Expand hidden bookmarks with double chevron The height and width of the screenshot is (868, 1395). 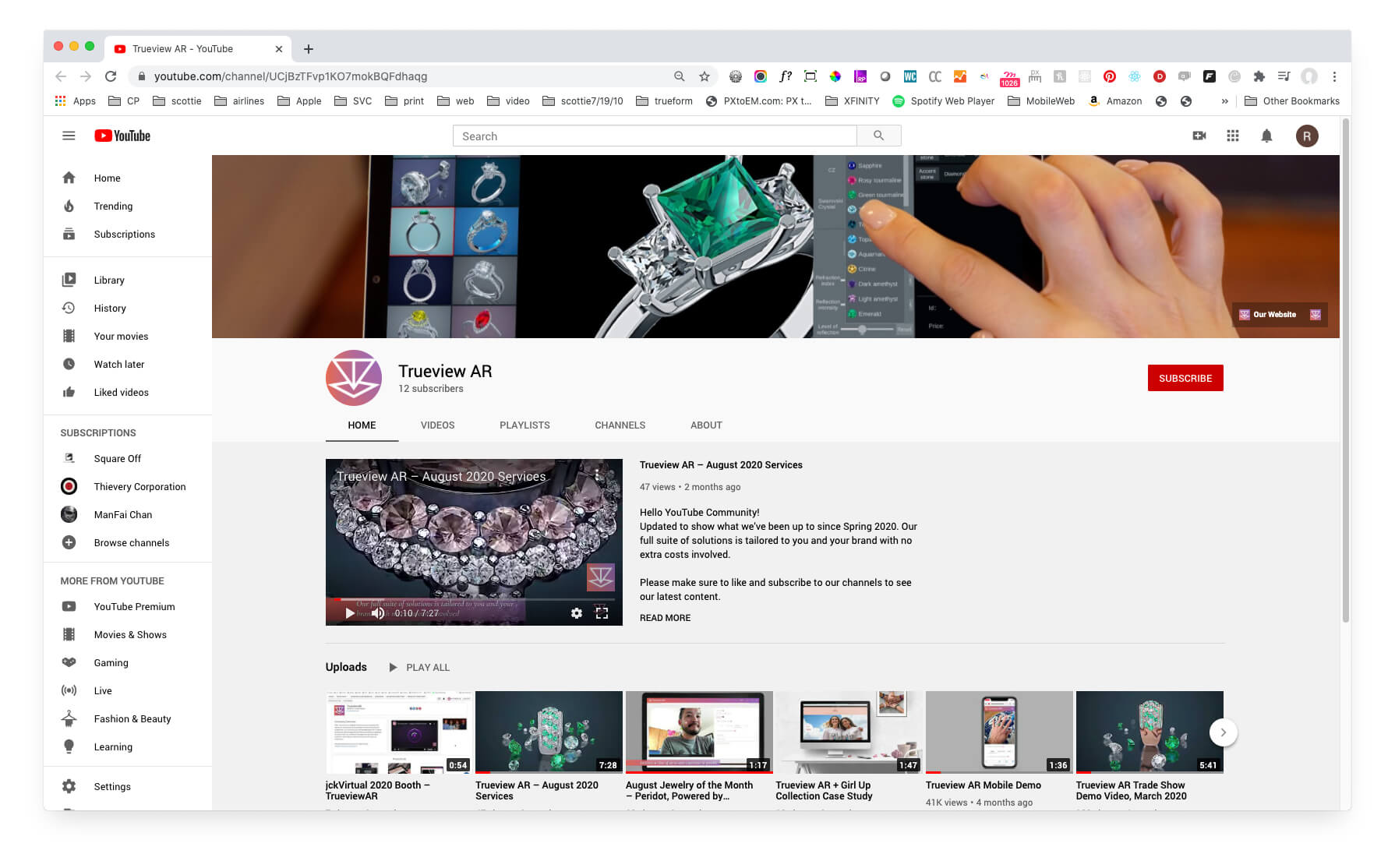click(x=1224, y=101)
